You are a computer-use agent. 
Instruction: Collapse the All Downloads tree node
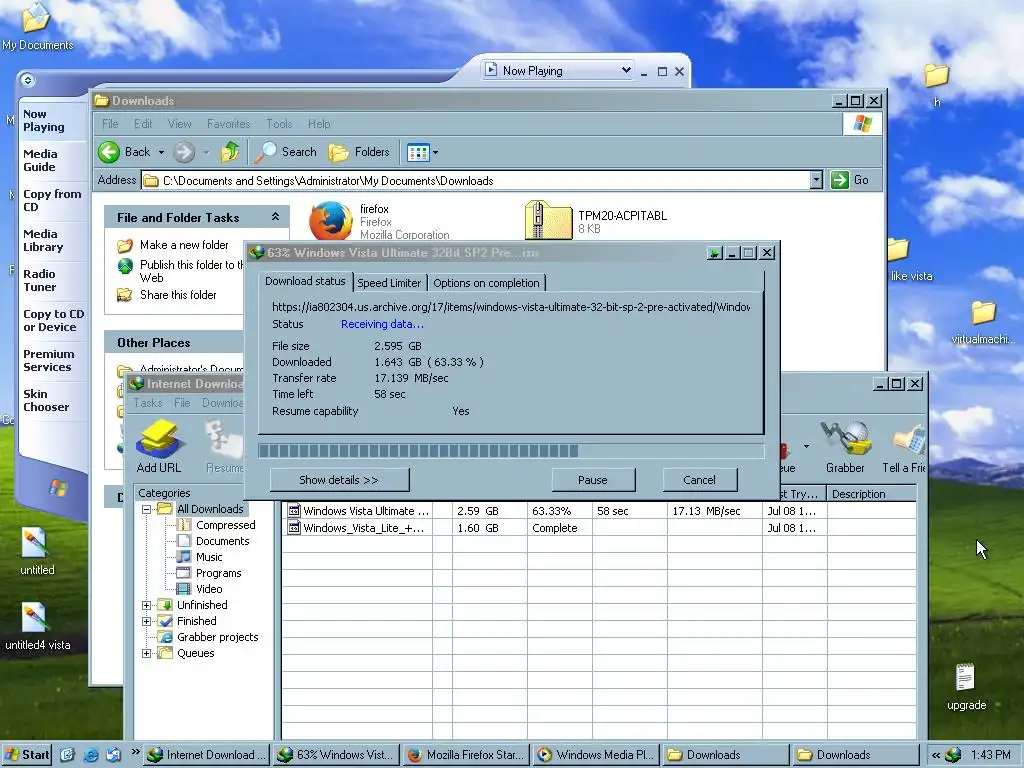point(146,509)
